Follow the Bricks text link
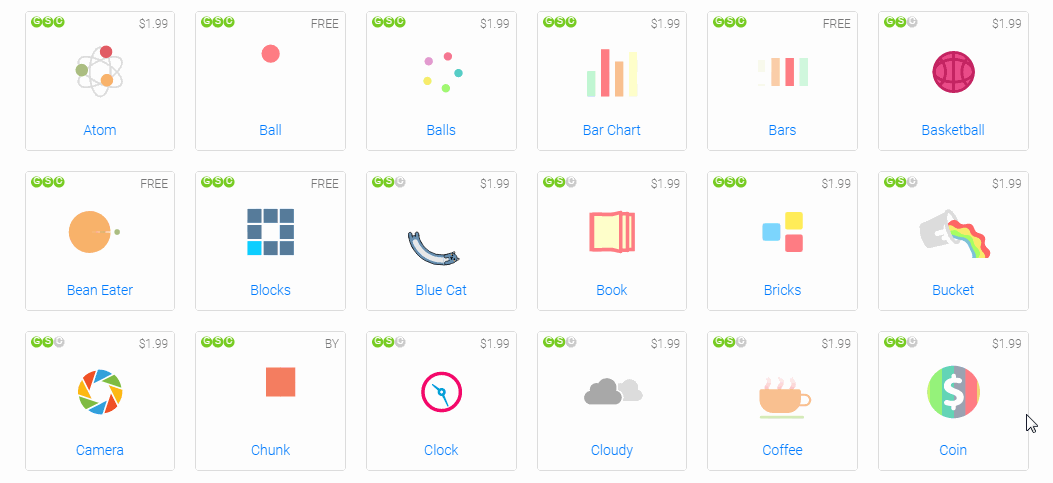The width and height of the screenshot is (1053, 483). pos(782,290)
